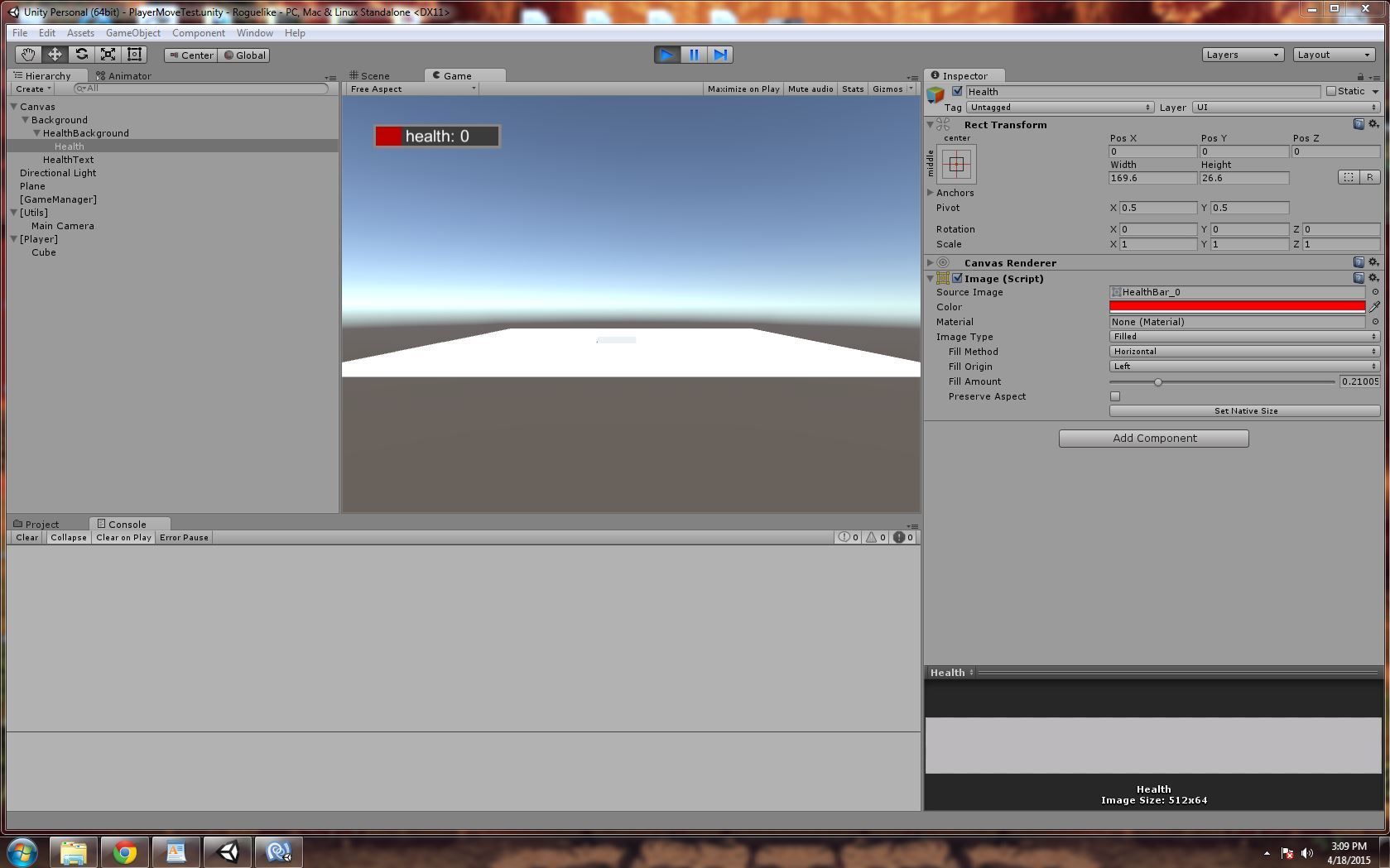The image size is (1390, 868).
Task: Toggle Image script enabled checkbox
Action: click(x=957, y=278)
